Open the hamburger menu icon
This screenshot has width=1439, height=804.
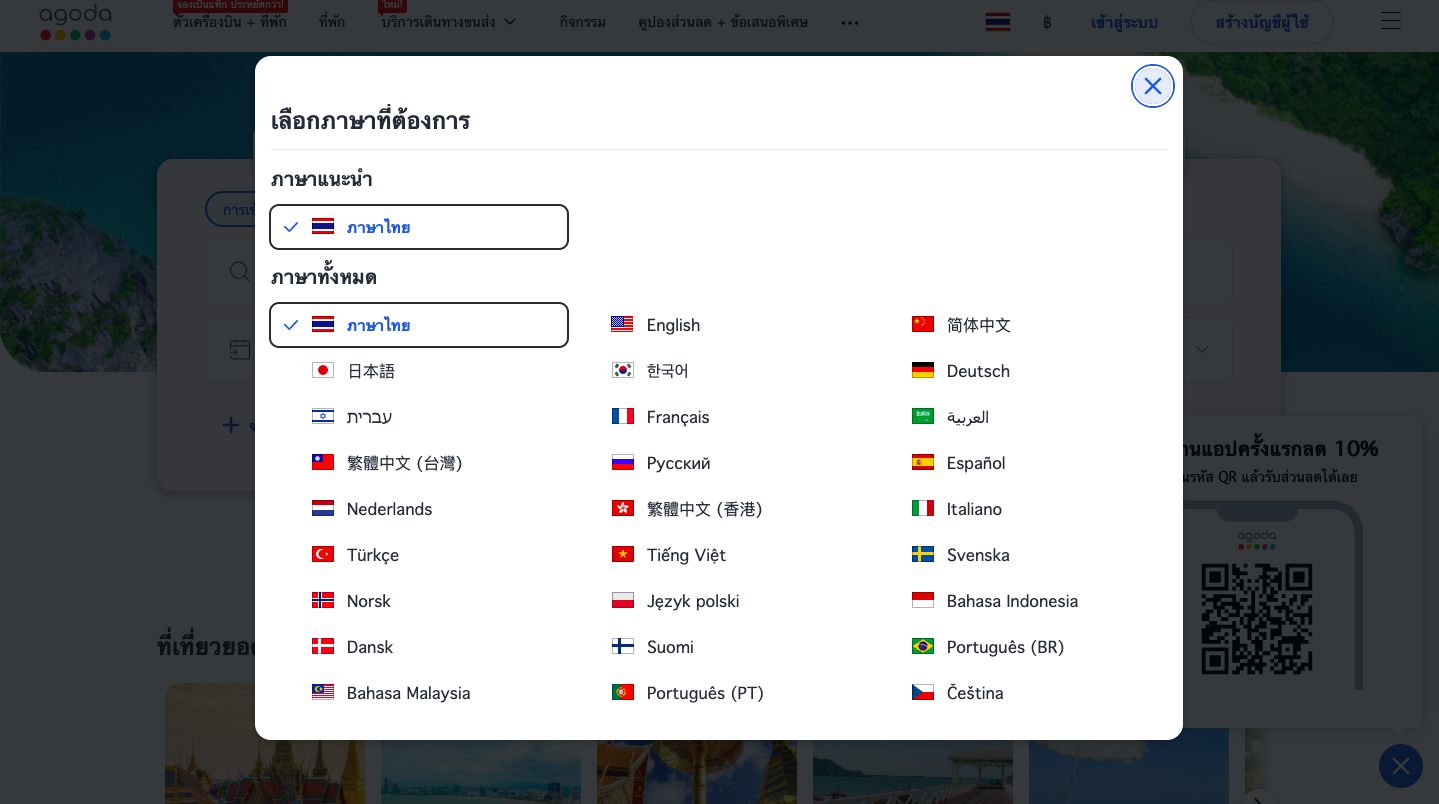1391,22
